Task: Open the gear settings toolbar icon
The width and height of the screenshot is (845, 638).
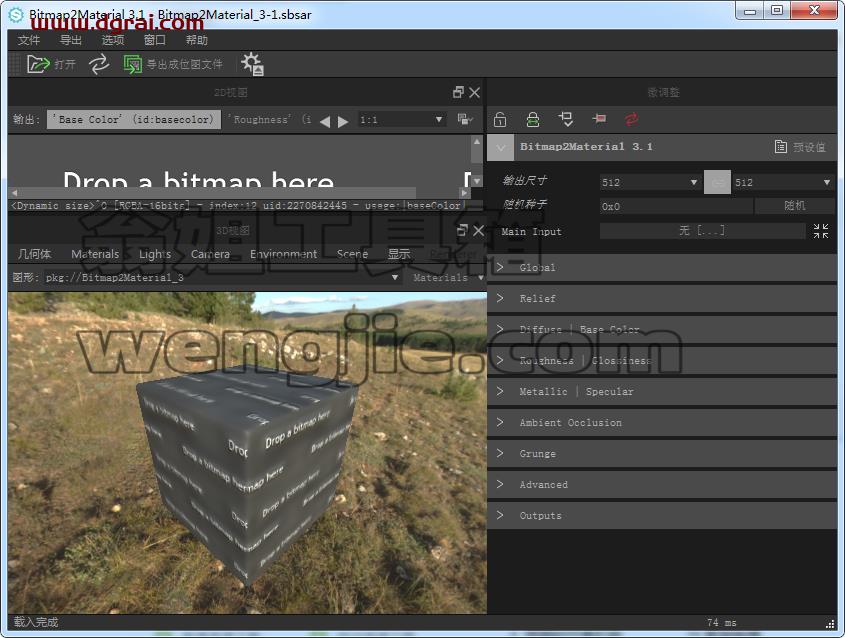Action: 252,64
